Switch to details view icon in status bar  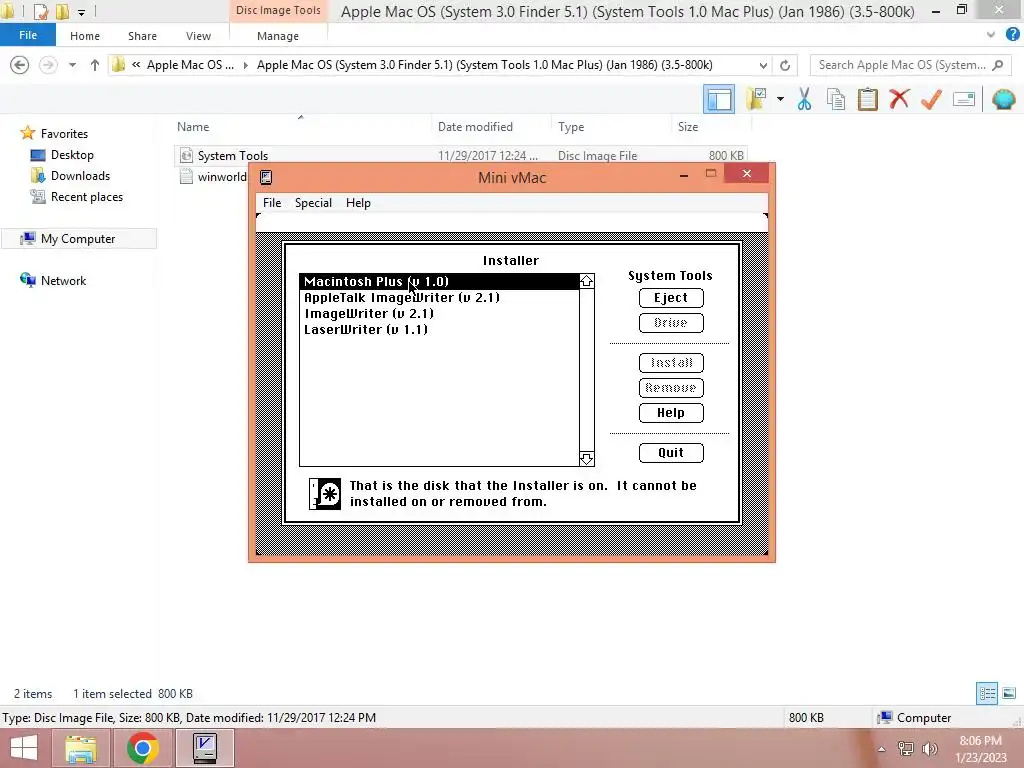click(987, 693)
